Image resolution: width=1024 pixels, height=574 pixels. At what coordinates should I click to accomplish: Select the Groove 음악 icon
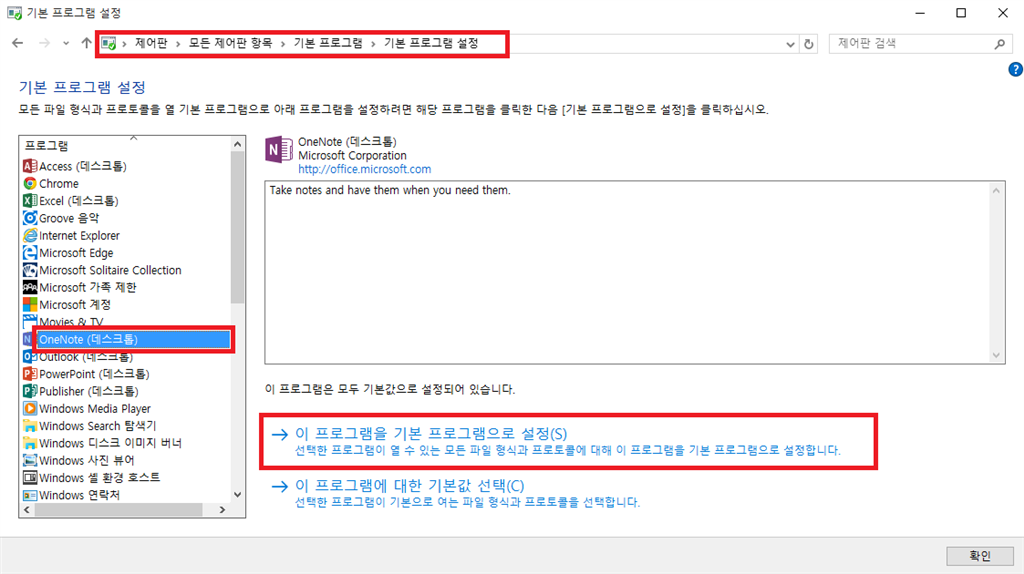29,218
